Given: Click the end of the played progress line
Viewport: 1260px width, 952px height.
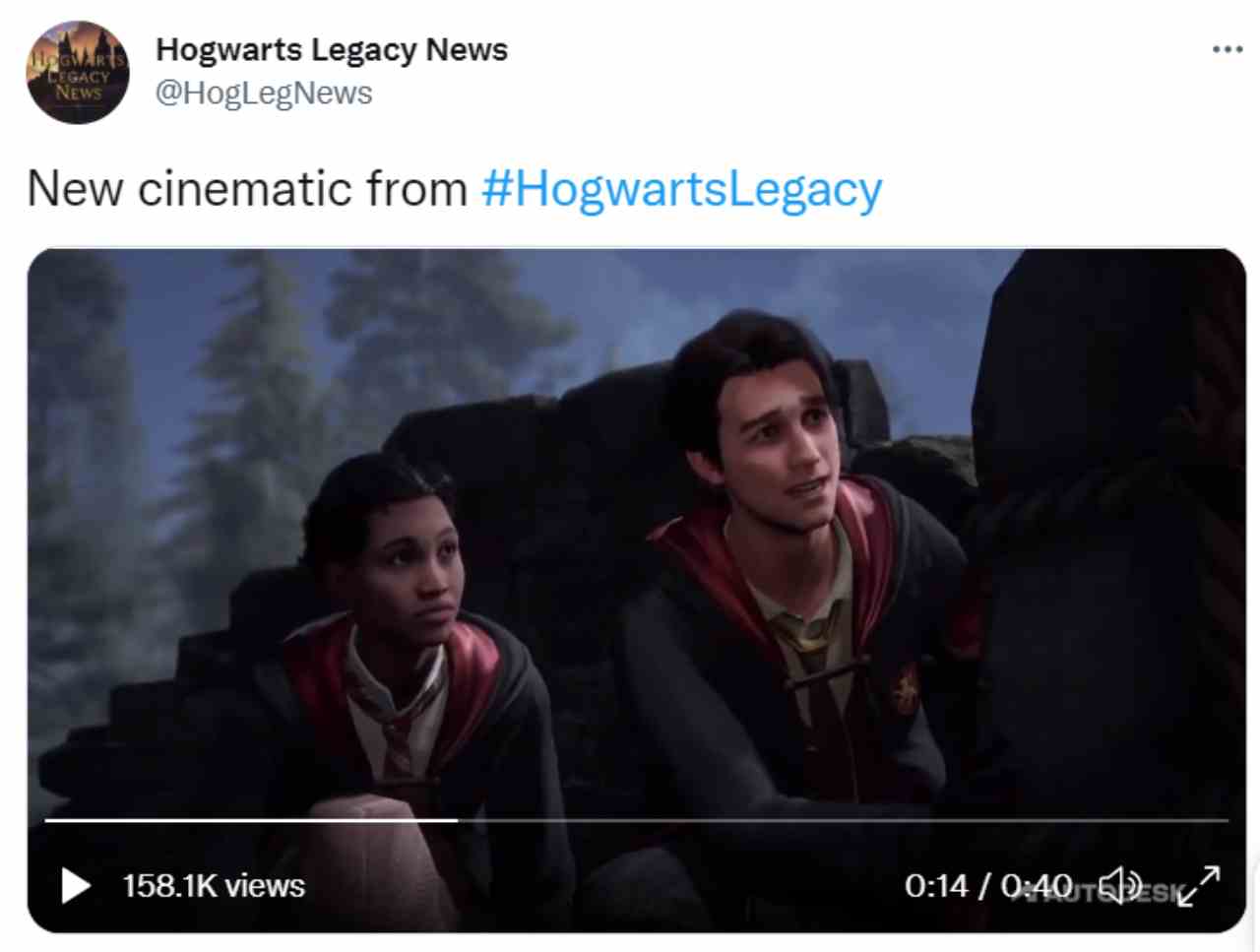Looking at the screenshot, I should click(x=456, y=819).
